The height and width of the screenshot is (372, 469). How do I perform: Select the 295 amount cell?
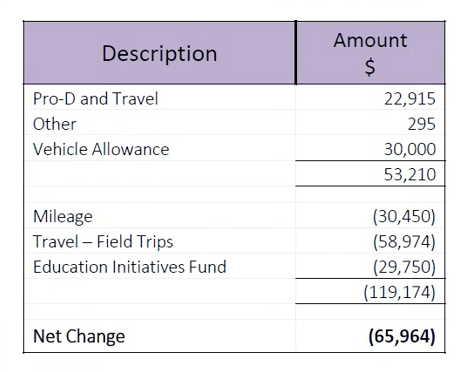tap(370, 123)
